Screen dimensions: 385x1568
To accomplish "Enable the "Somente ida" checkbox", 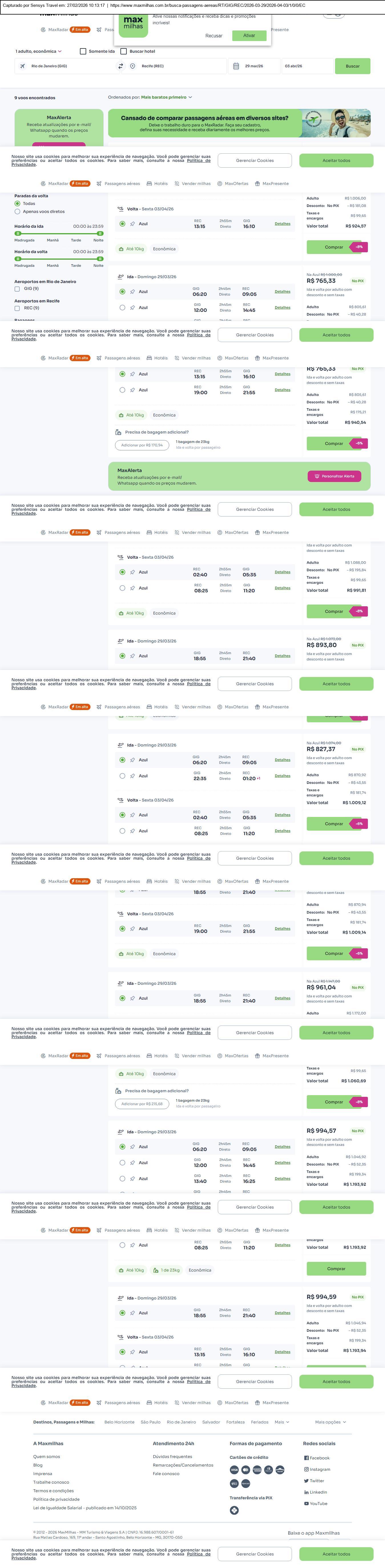I will (83, 51).
